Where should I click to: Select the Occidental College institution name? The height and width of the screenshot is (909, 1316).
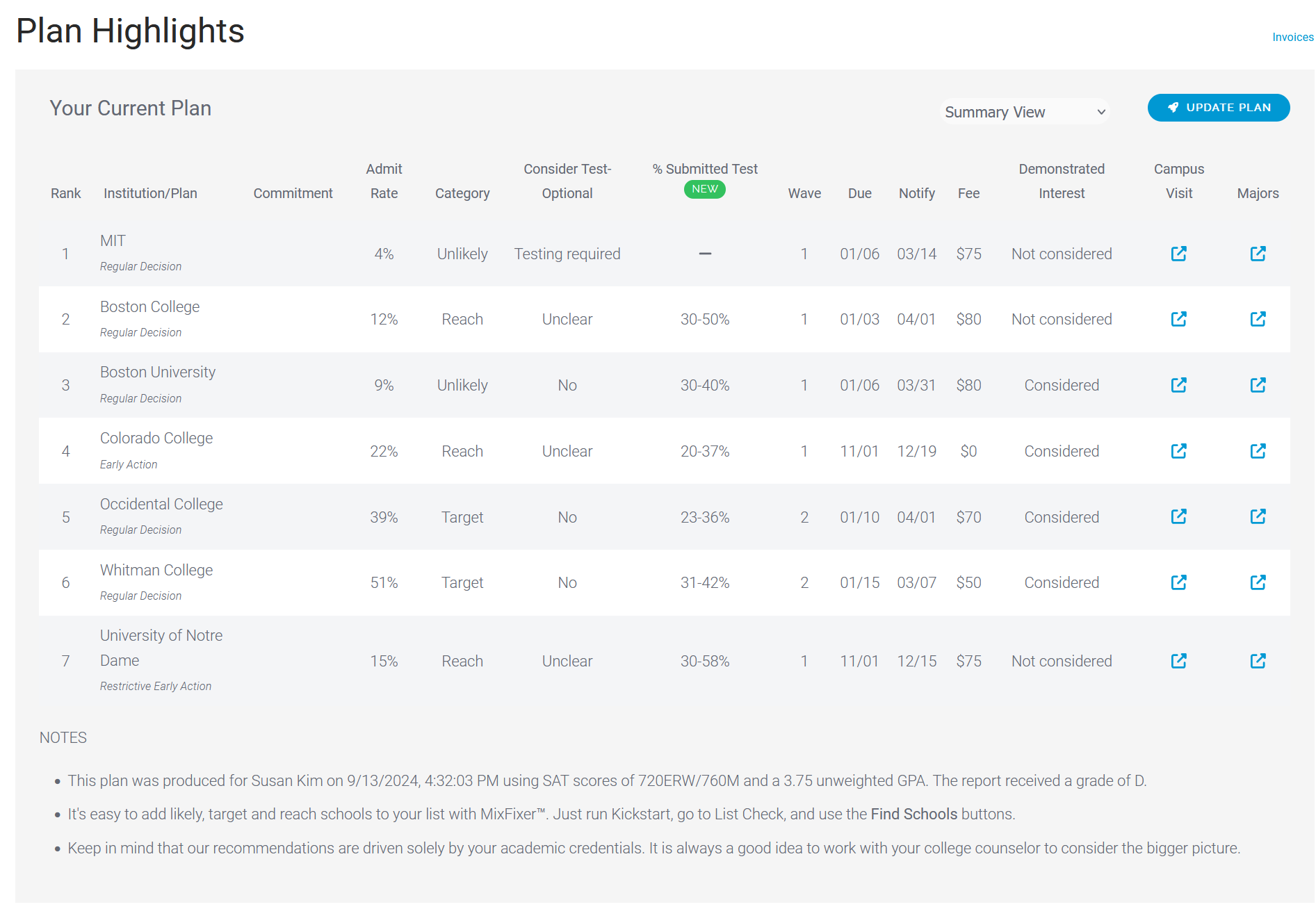pyautogui.click(x=161, y=504)
